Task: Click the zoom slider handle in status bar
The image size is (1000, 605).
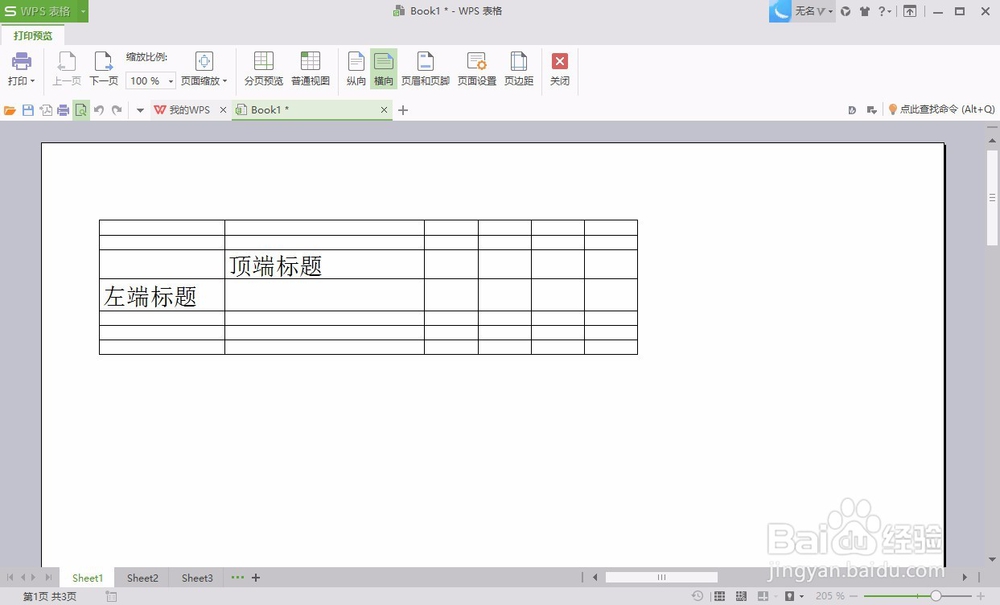Action: click(x=936, y=596)
